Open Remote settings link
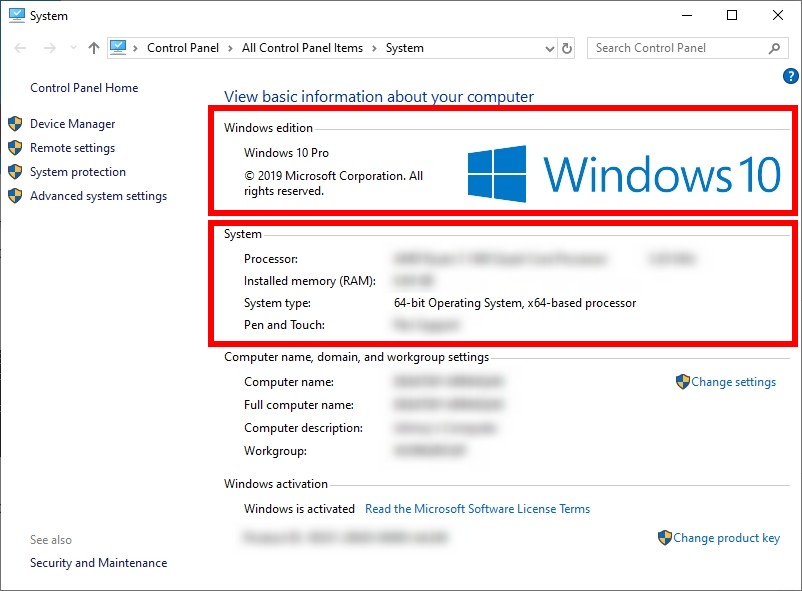Viewport: 802px width, 591px height. [x=72, y=148]
